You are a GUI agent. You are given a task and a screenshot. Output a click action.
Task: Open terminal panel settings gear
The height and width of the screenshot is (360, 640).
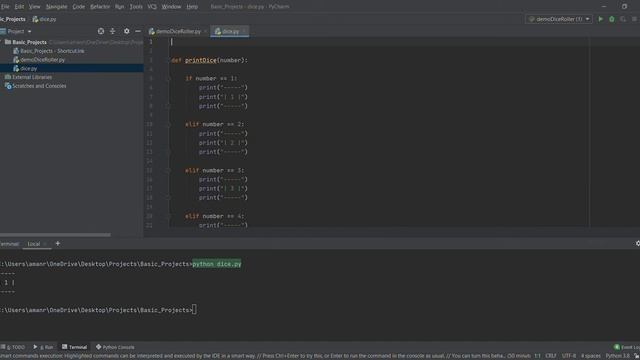coord(637,243)
